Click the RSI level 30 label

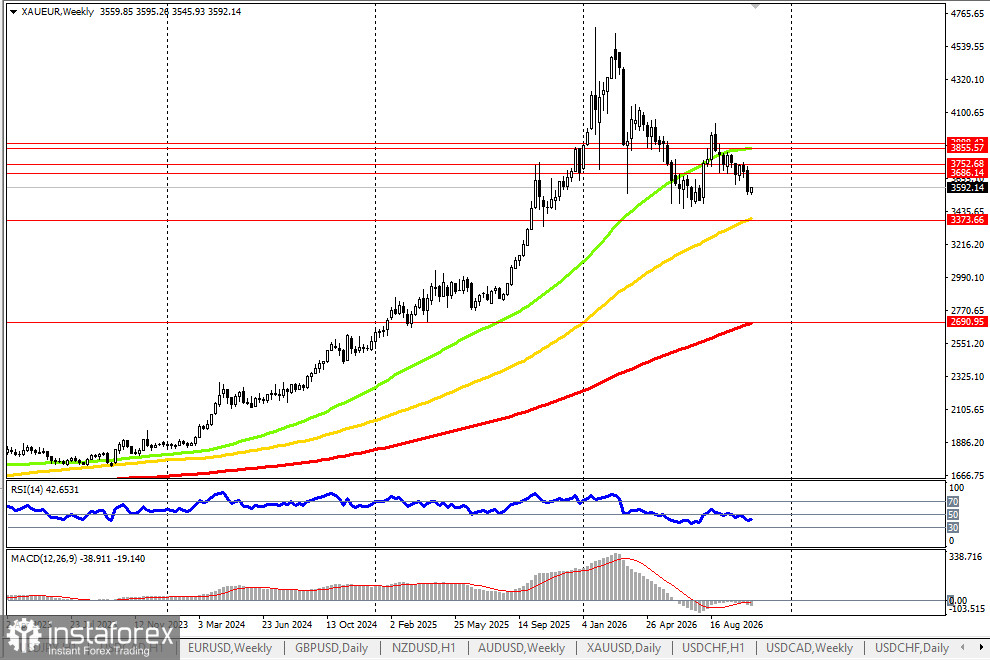tap(953, 528)
